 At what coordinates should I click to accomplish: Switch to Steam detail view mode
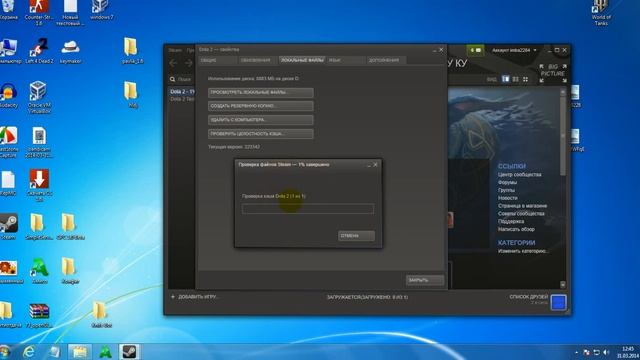[505, 79]
